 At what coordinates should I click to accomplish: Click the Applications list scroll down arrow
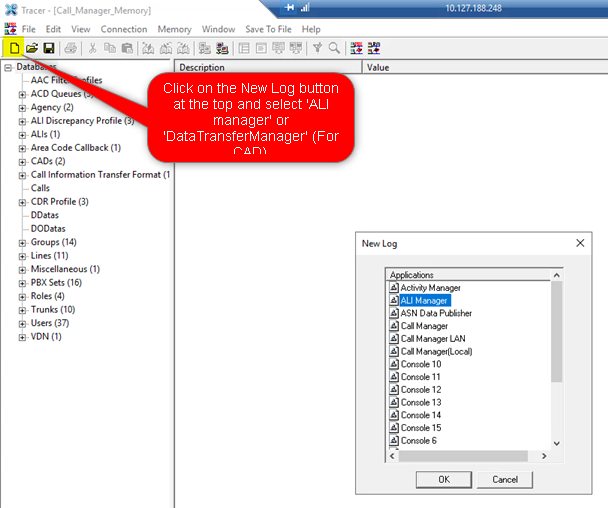(x=557, y=443)
